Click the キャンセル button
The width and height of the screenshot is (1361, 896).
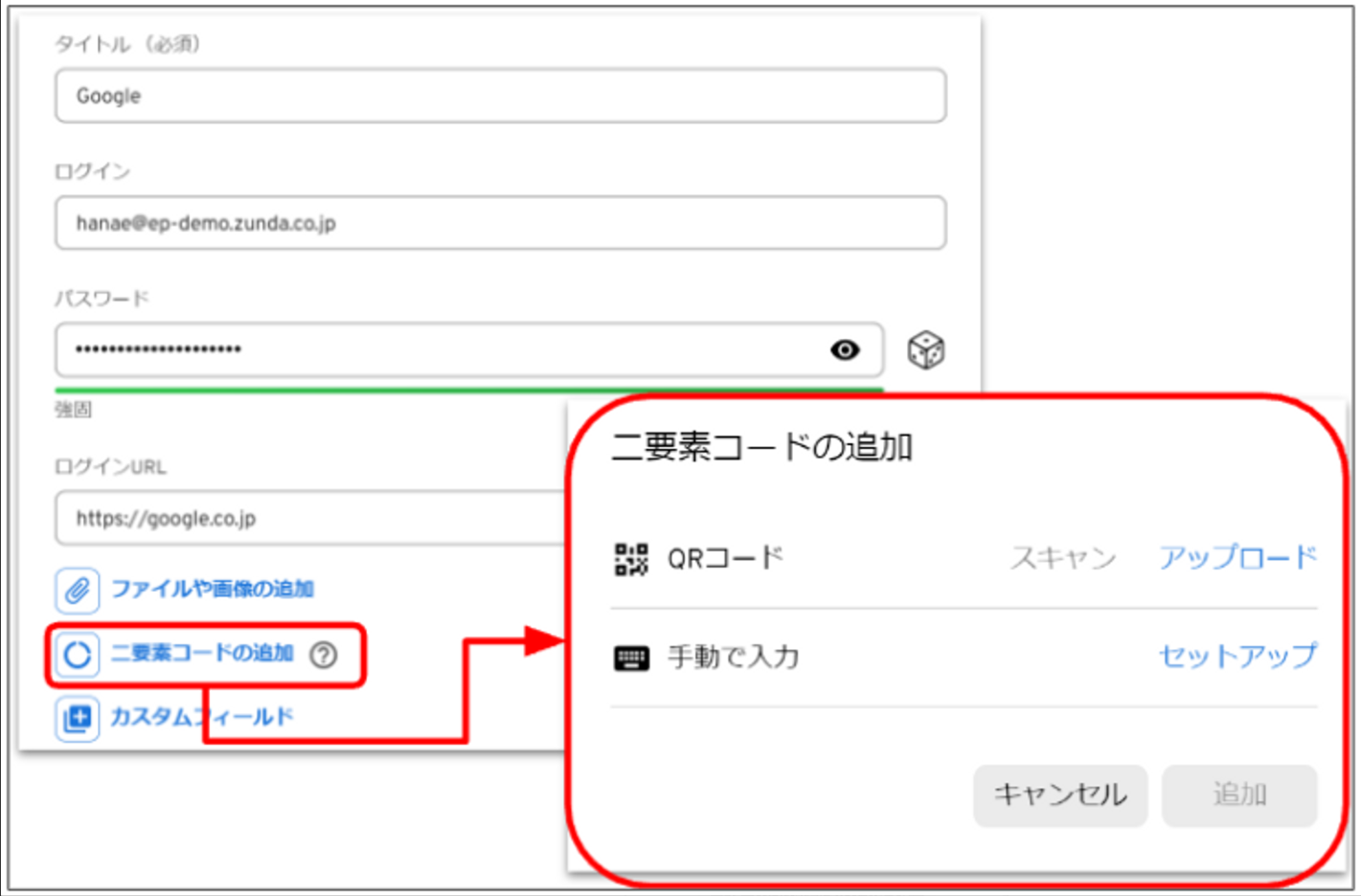[1060, 795]
